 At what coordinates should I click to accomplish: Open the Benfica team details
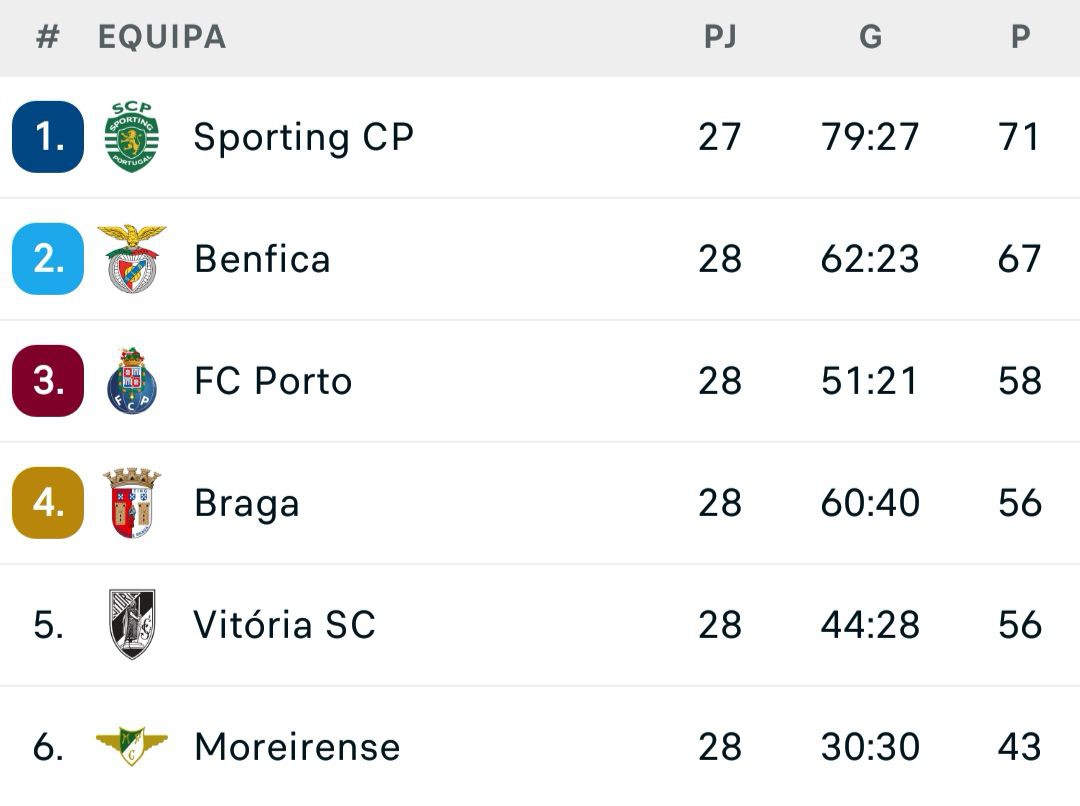(x=262, y=258)
